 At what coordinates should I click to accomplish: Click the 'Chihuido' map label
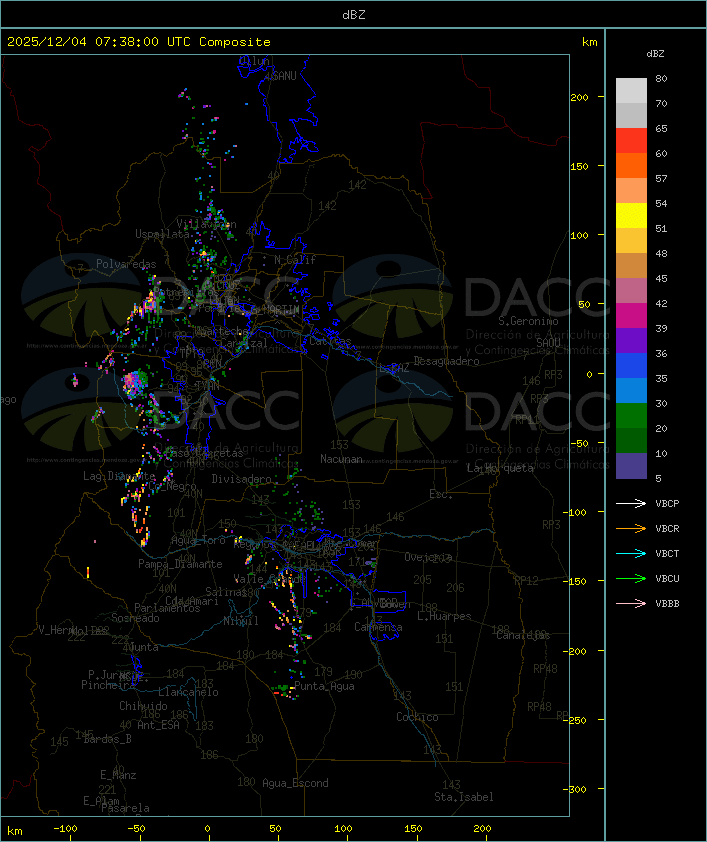pyautogui.click(x=143, y=706)
